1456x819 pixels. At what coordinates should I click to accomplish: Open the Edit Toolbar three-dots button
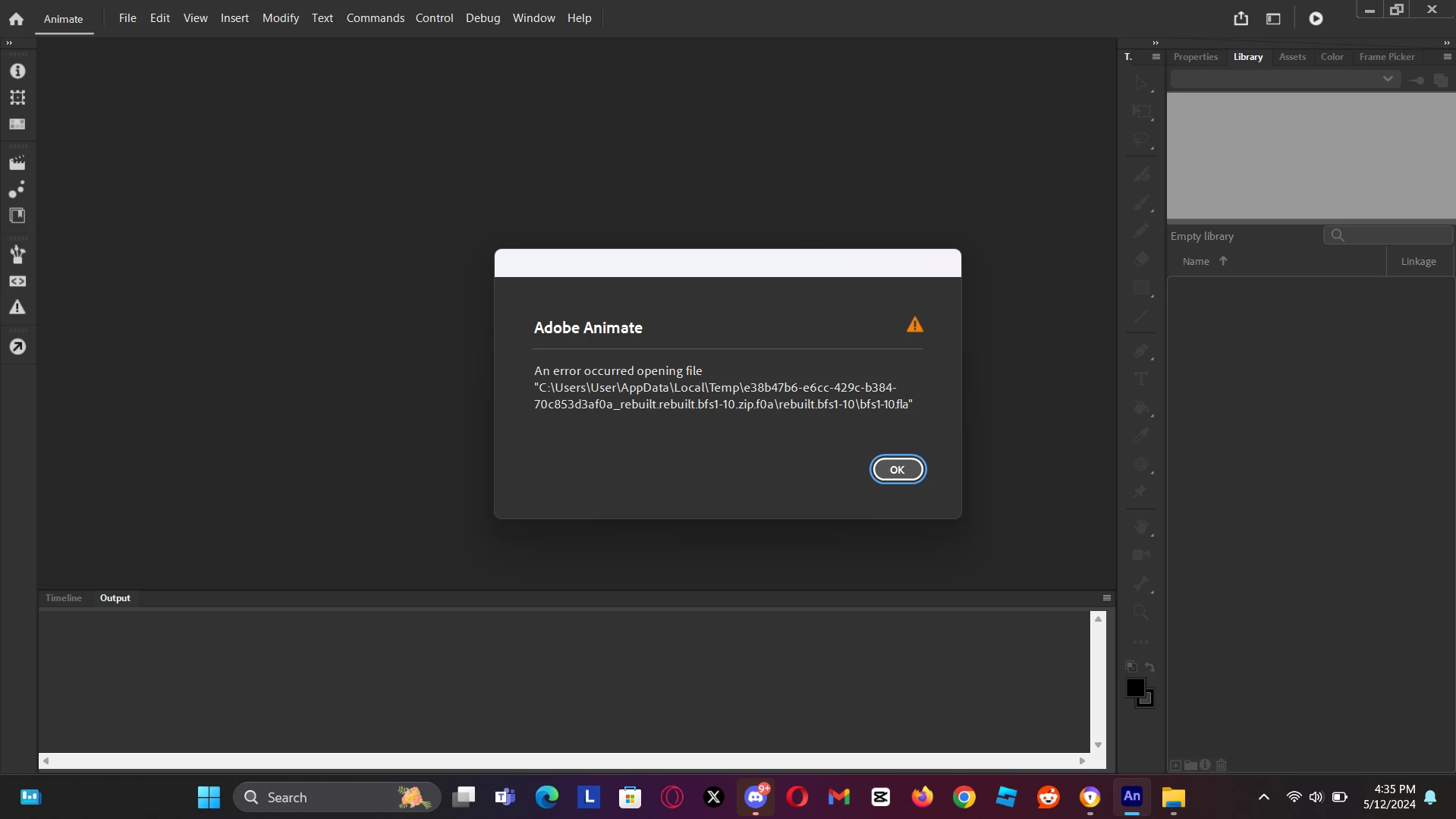pyautogui.click(x=1141, y=642)
